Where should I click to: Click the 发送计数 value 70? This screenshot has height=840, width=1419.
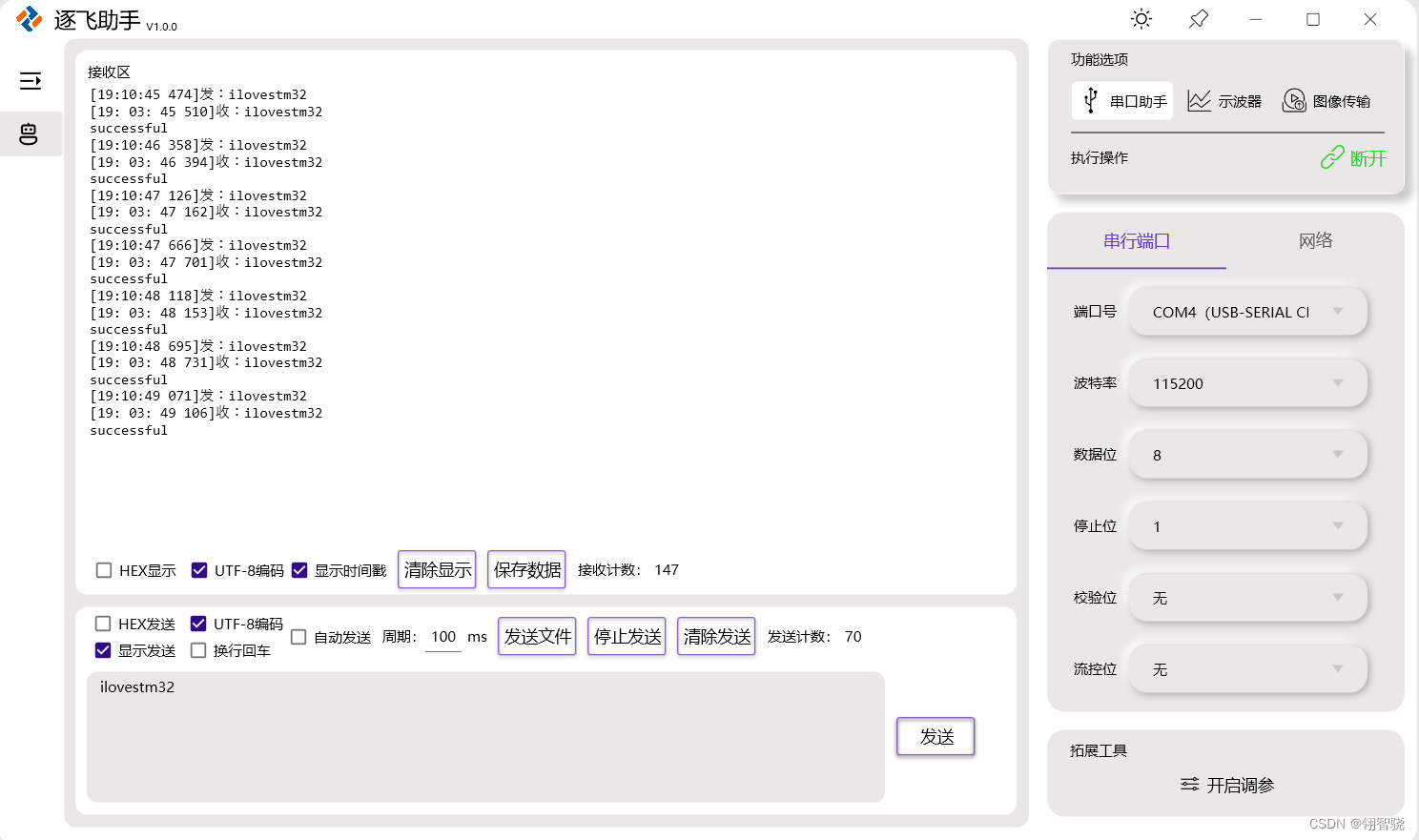[x=853, y=637]
